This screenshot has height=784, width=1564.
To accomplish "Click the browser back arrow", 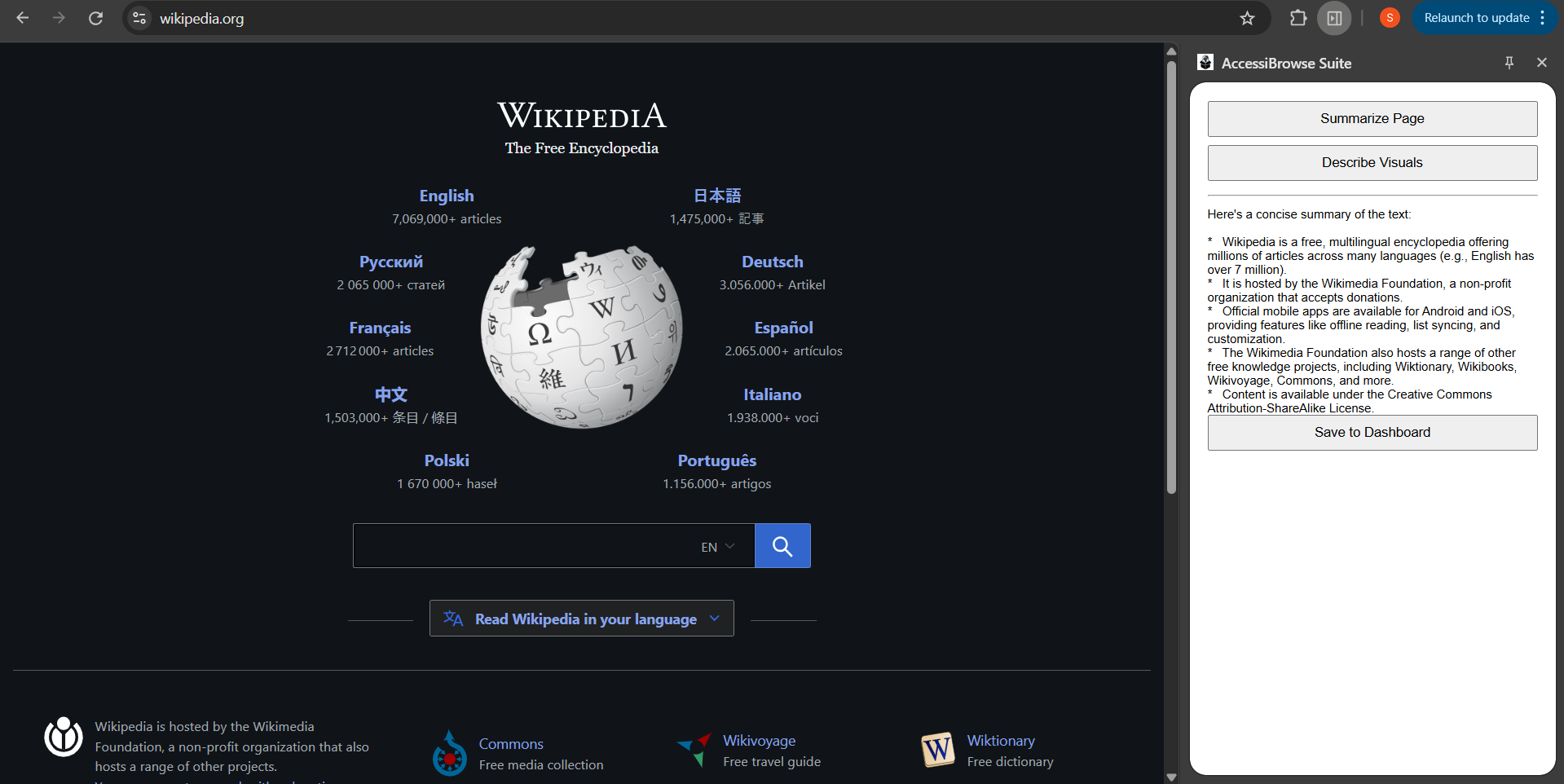I will tap(23, 18).
